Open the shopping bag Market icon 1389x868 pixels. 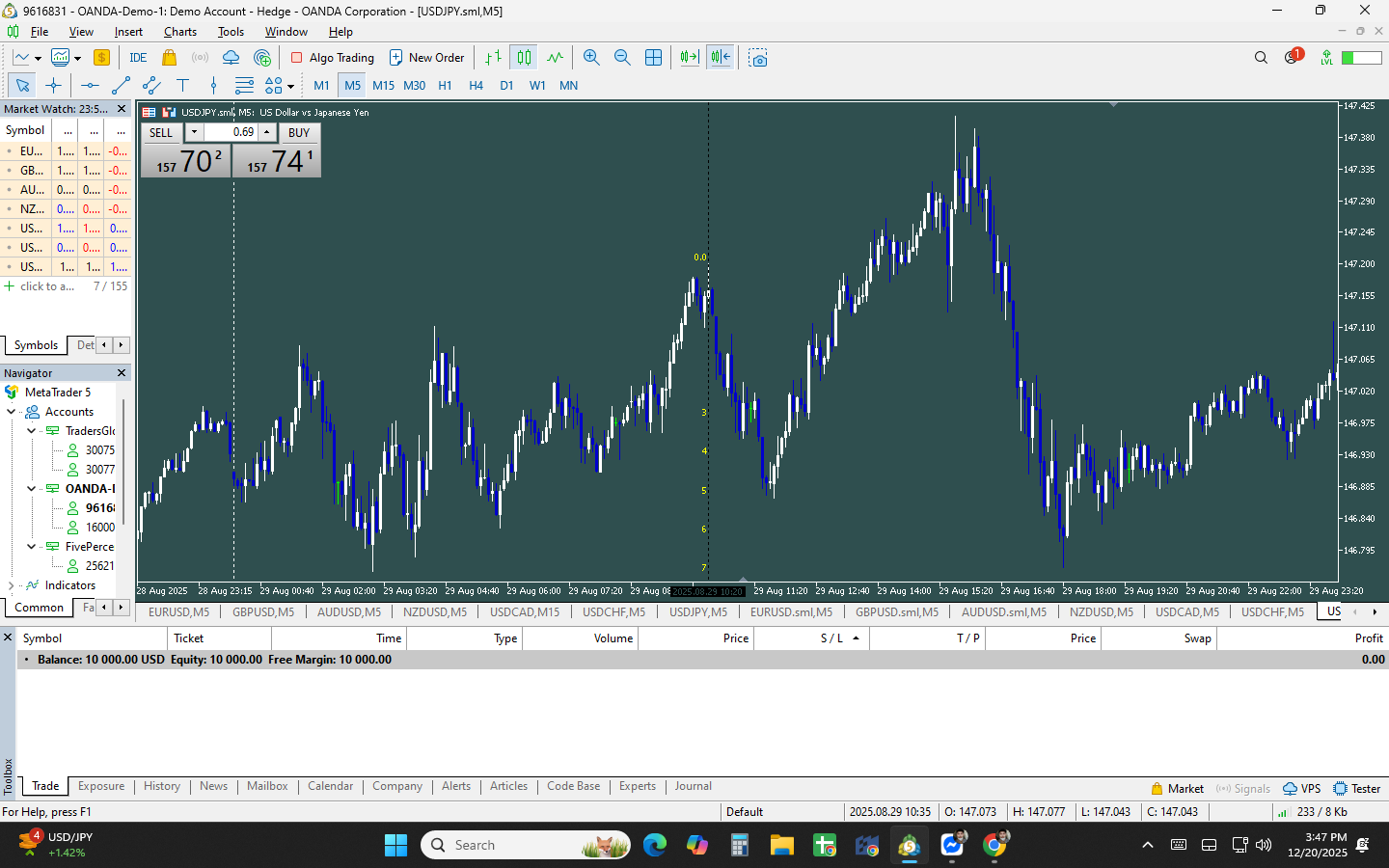click(169, 58)
